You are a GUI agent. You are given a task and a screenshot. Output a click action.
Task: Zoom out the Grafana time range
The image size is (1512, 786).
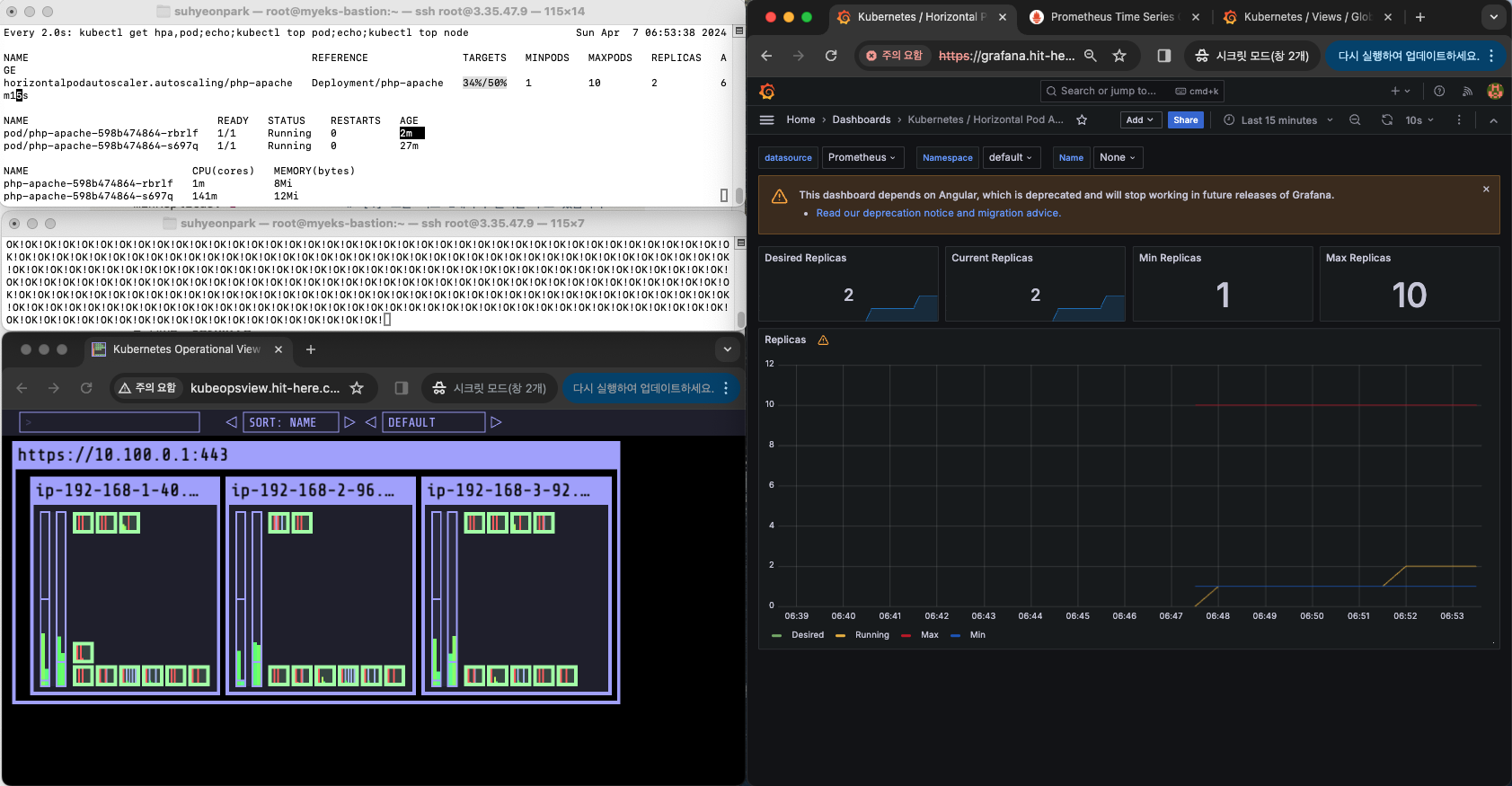1355,119
